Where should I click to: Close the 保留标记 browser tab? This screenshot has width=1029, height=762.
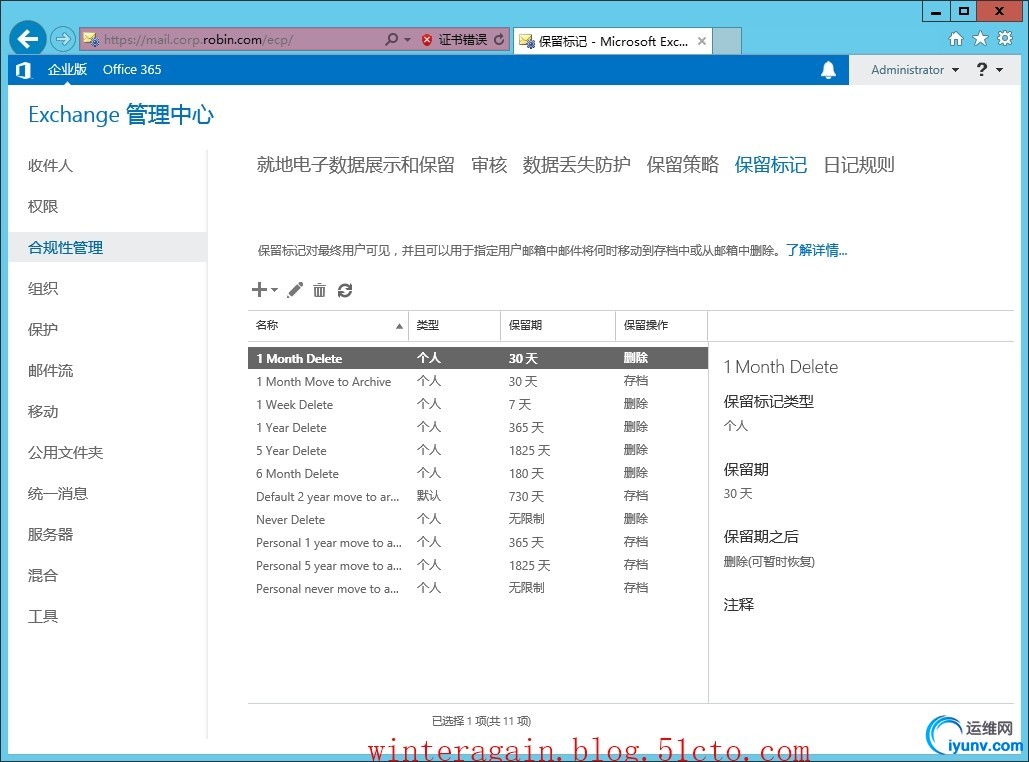(x=702, y=41)
